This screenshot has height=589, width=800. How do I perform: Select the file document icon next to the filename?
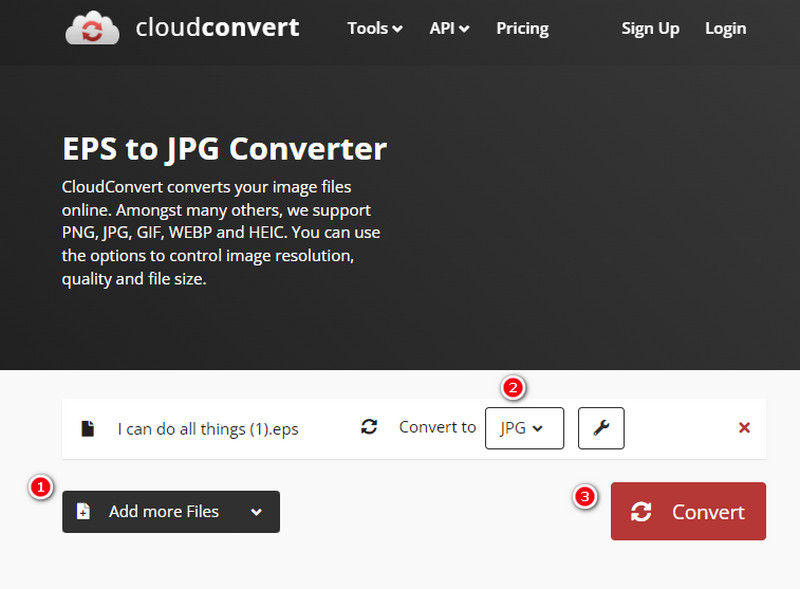coord(87,426)
